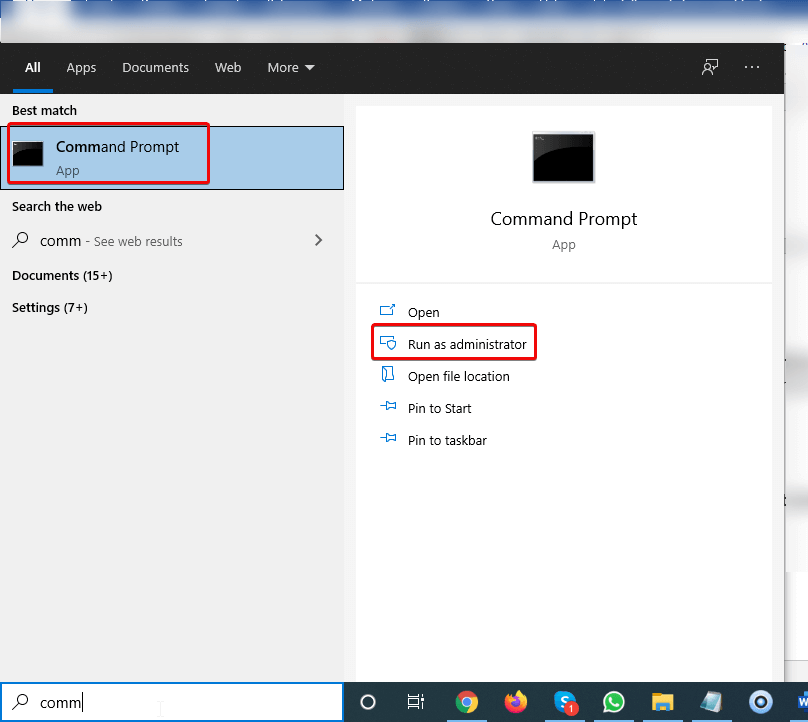Click inside the comm search box
The image size is (808, 722).
(170, 702)
